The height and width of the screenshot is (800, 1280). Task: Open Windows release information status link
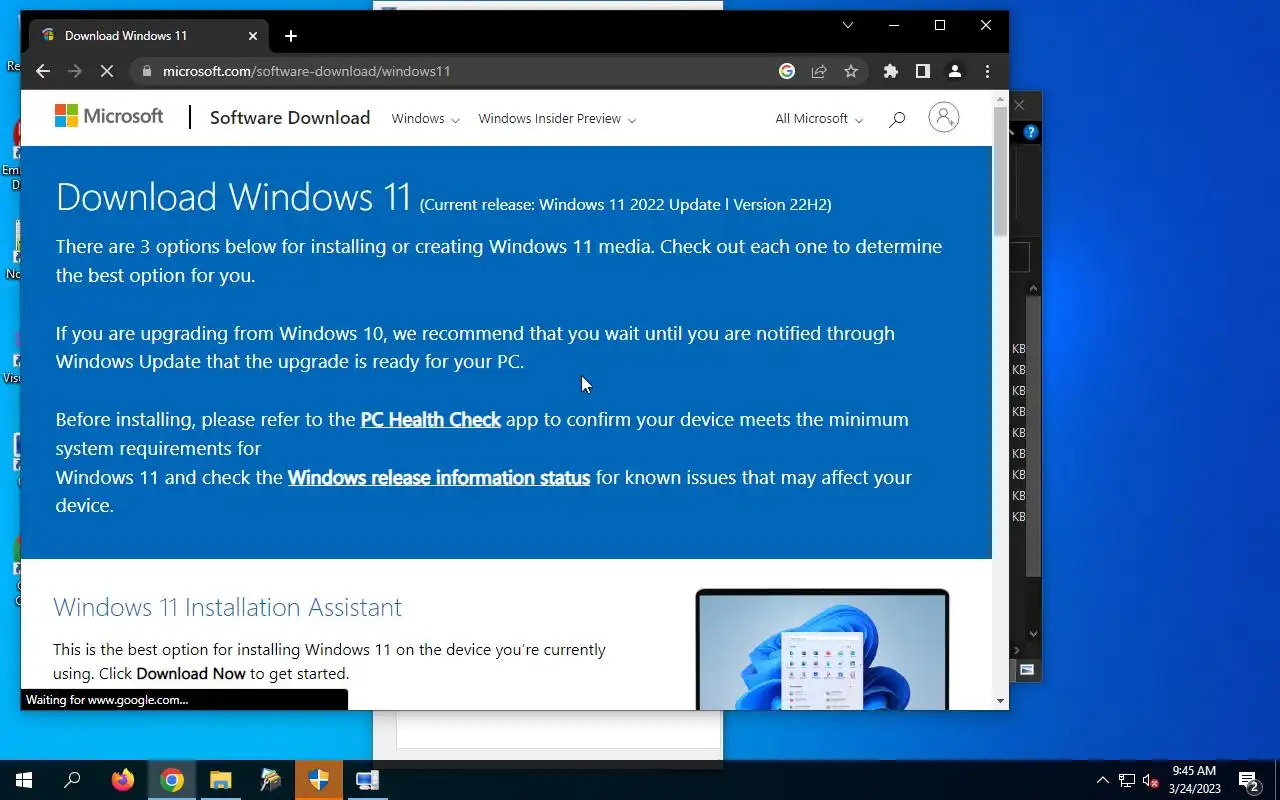pos(439,477)
